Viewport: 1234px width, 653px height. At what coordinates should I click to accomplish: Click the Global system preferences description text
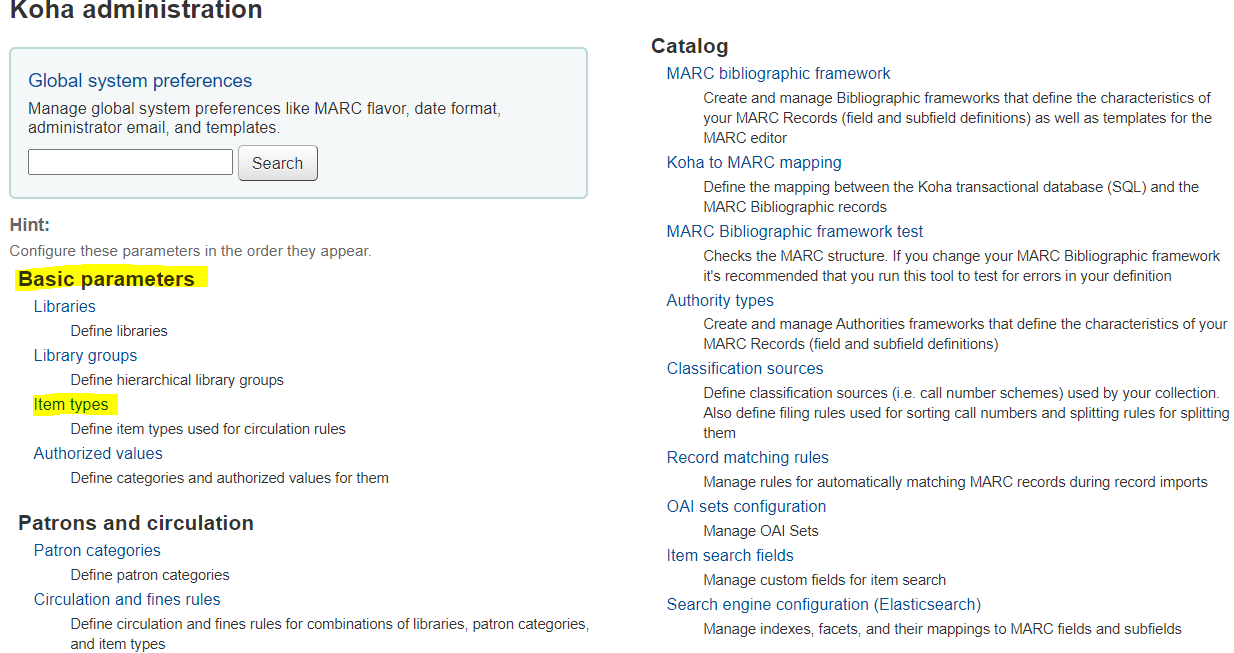click(264, 118)
